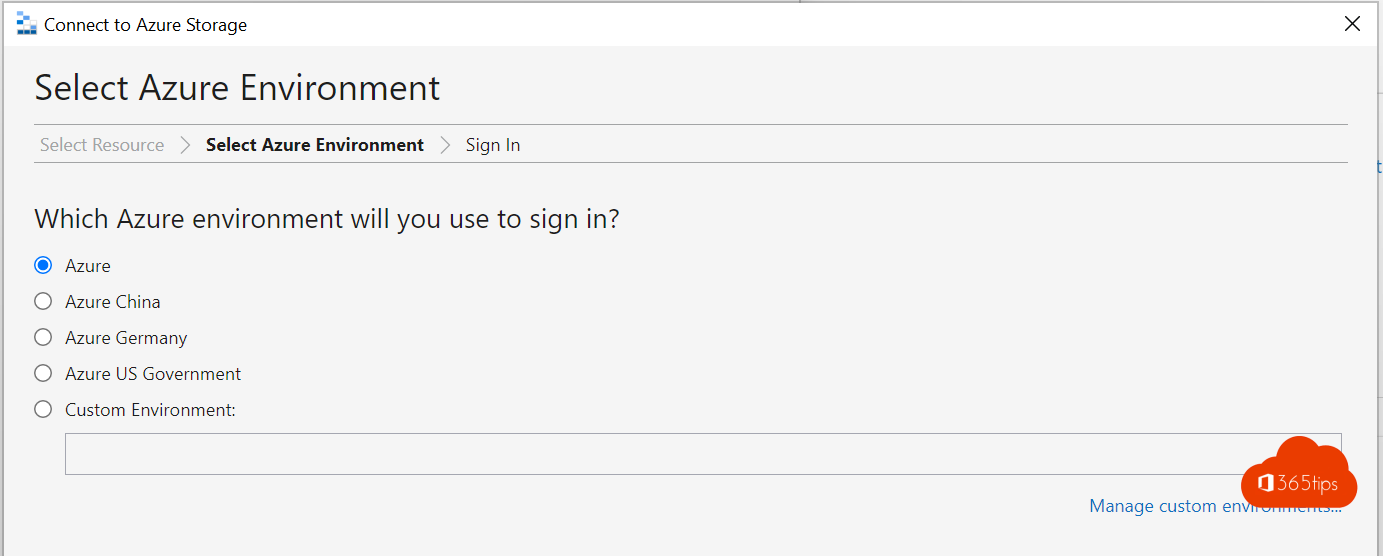Choose the Azure China environment option
This screenshot has height=556, width=1383.
tap(43, 302)
